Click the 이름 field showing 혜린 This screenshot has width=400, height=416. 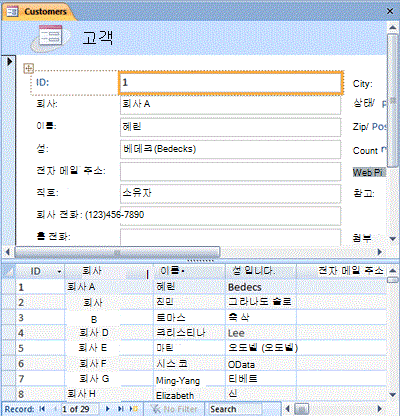pos(230,127)
